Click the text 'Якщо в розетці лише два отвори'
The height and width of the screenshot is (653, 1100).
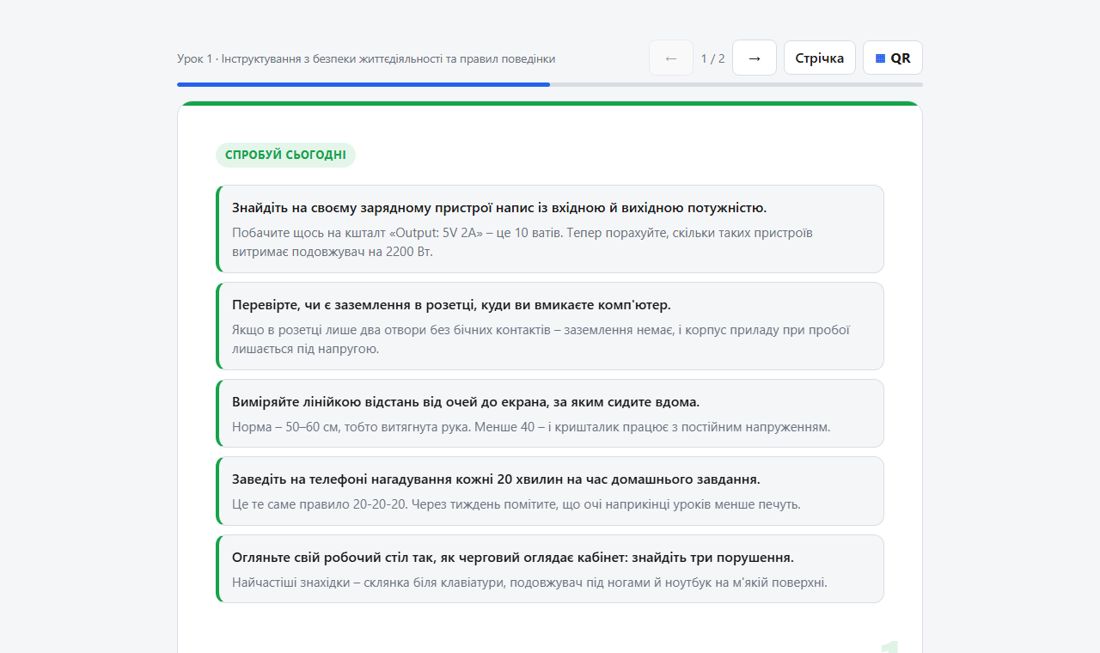pyautogui.click(x=328, y=330)
